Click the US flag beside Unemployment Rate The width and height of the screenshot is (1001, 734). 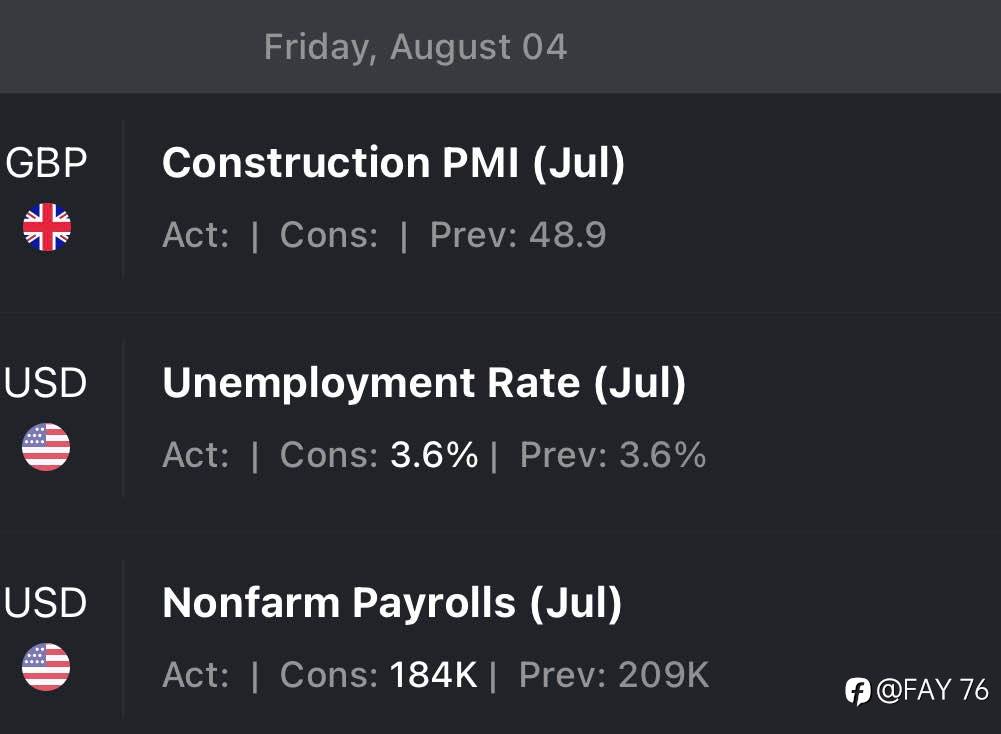(x=46, y=447)
